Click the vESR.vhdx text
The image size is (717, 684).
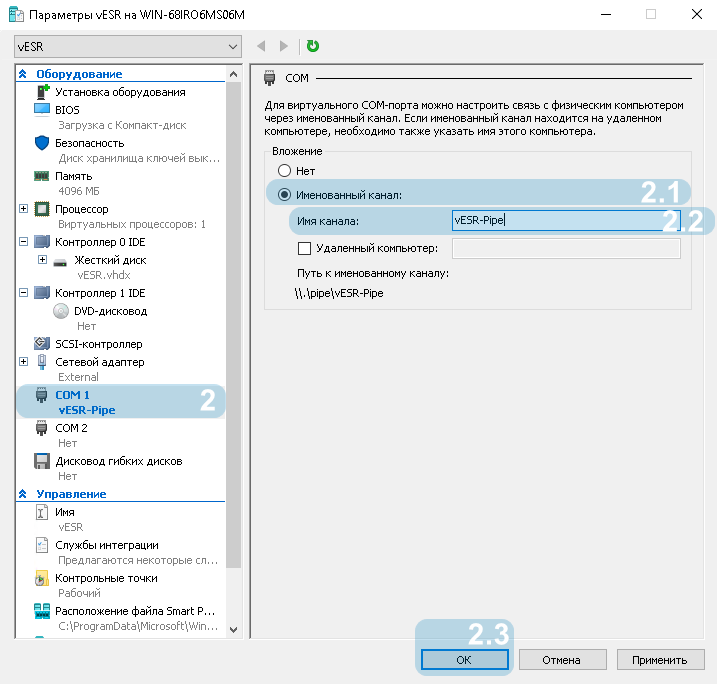[104, 275]
